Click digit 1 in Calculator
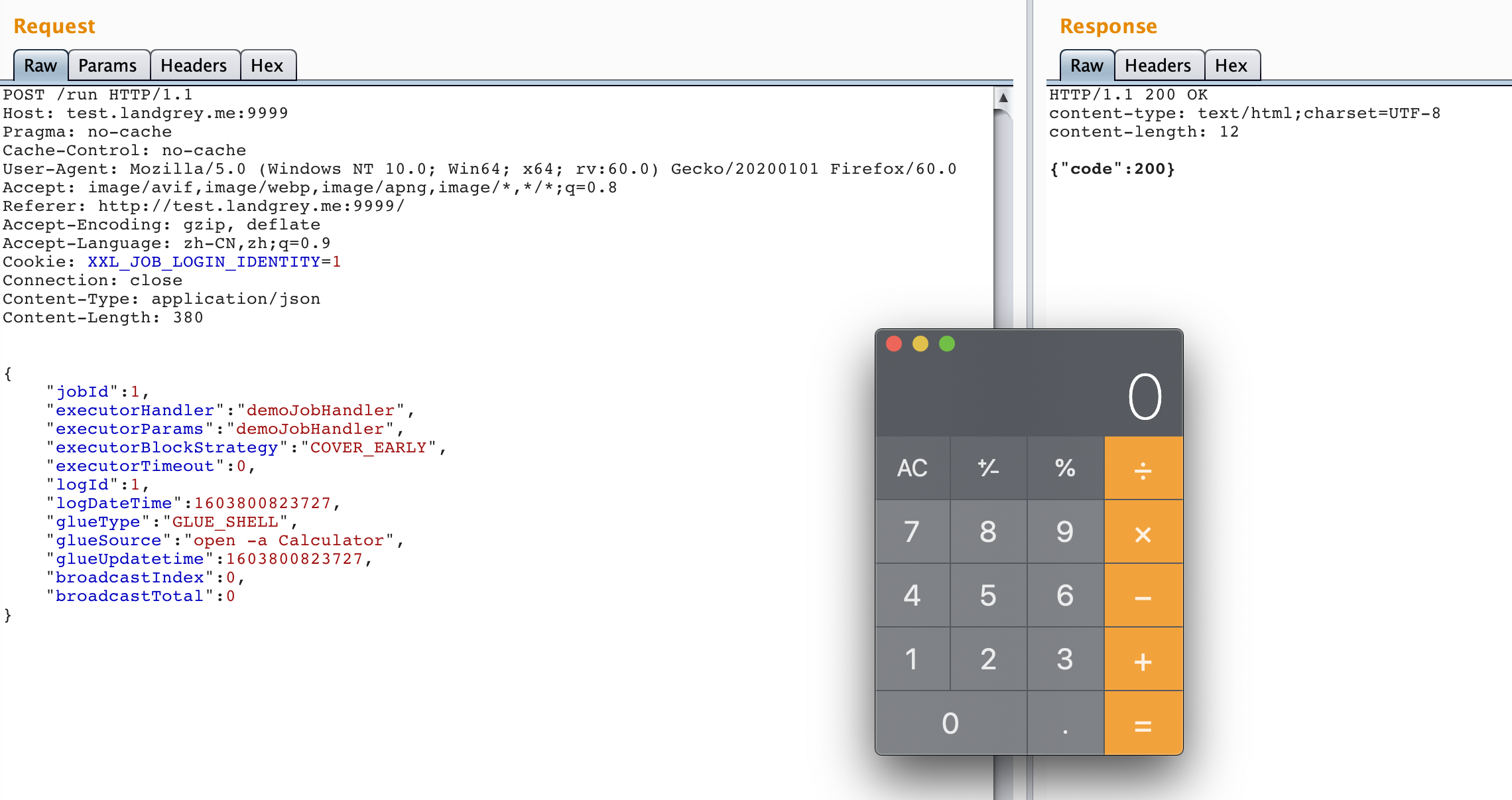 point(913,659)
